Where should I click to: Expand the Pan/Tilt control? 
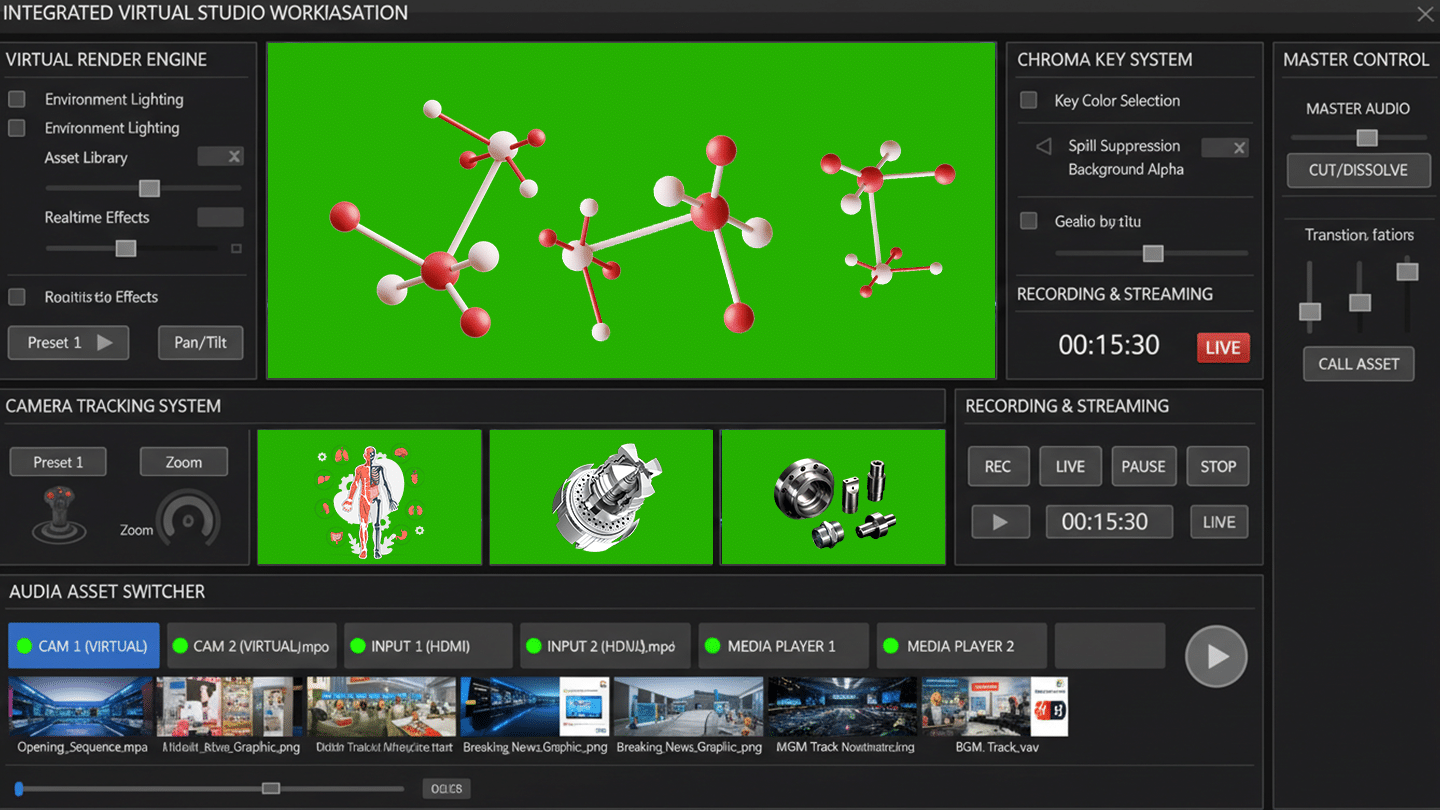(x=200, y=342)
